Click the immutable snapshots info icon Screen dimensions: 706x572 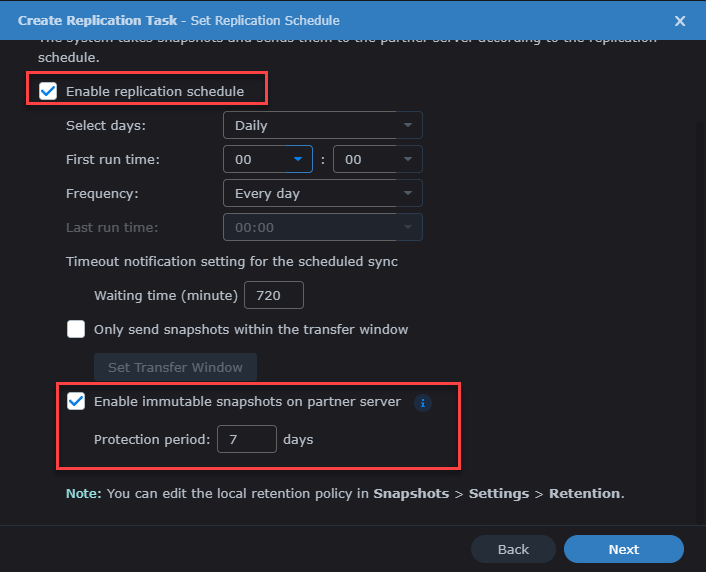[x=423, y=403]
